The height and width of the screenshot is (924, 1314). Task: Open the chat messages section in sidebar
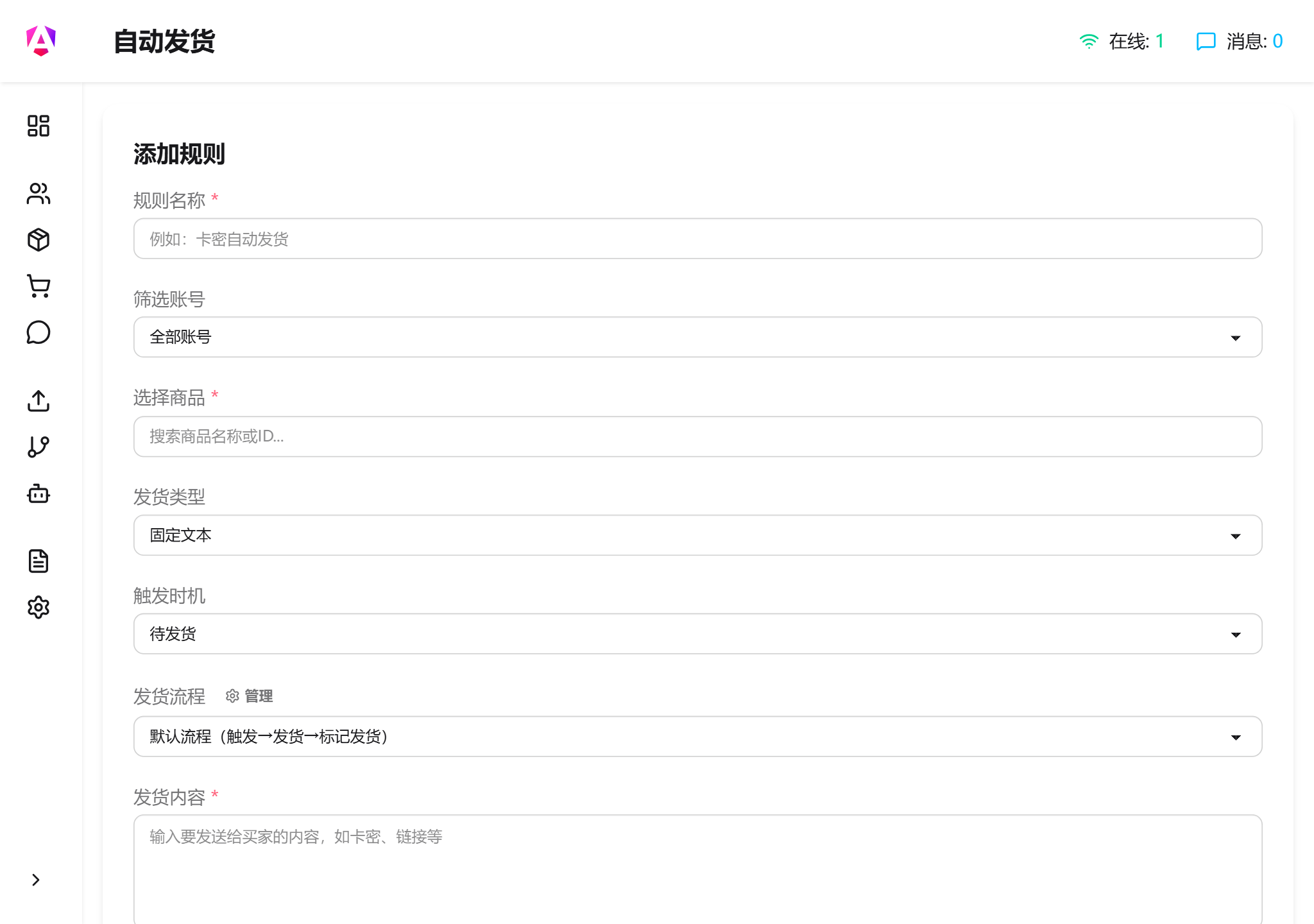[x=38, y=333]
